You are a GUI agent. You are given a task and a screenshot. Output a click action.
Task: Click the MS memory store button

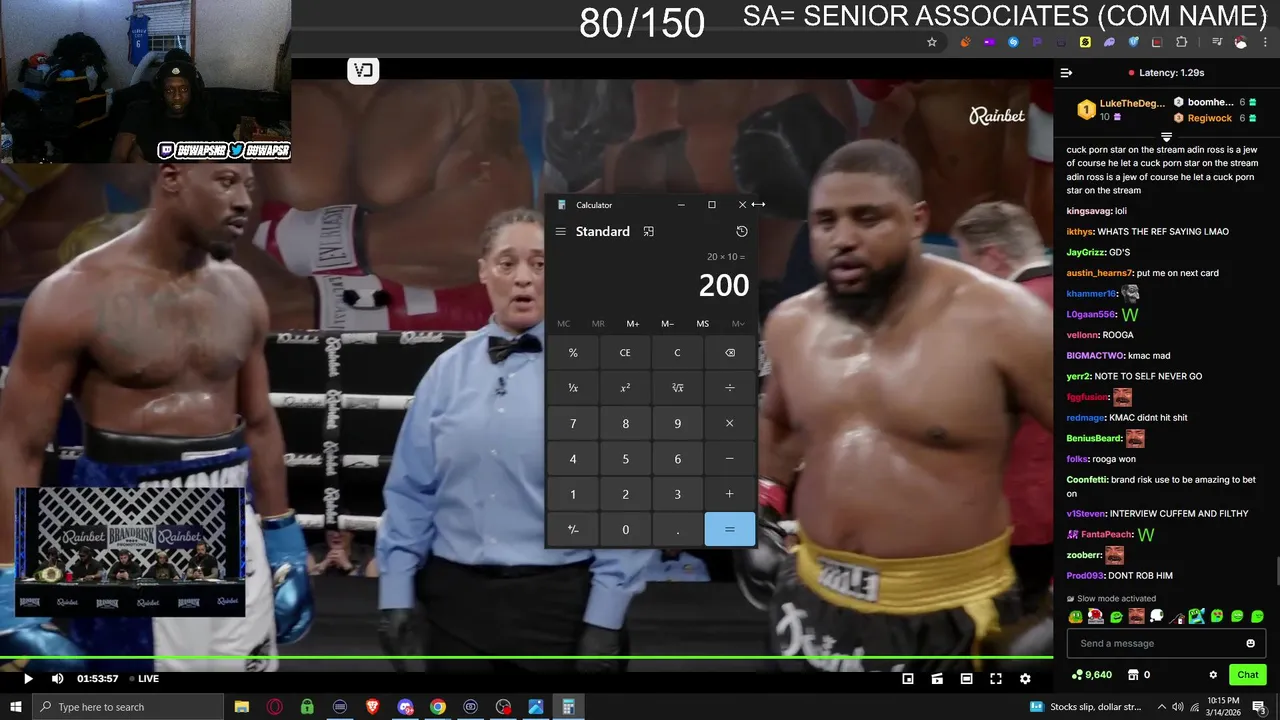pyautogui.click(x=703, y=324)
